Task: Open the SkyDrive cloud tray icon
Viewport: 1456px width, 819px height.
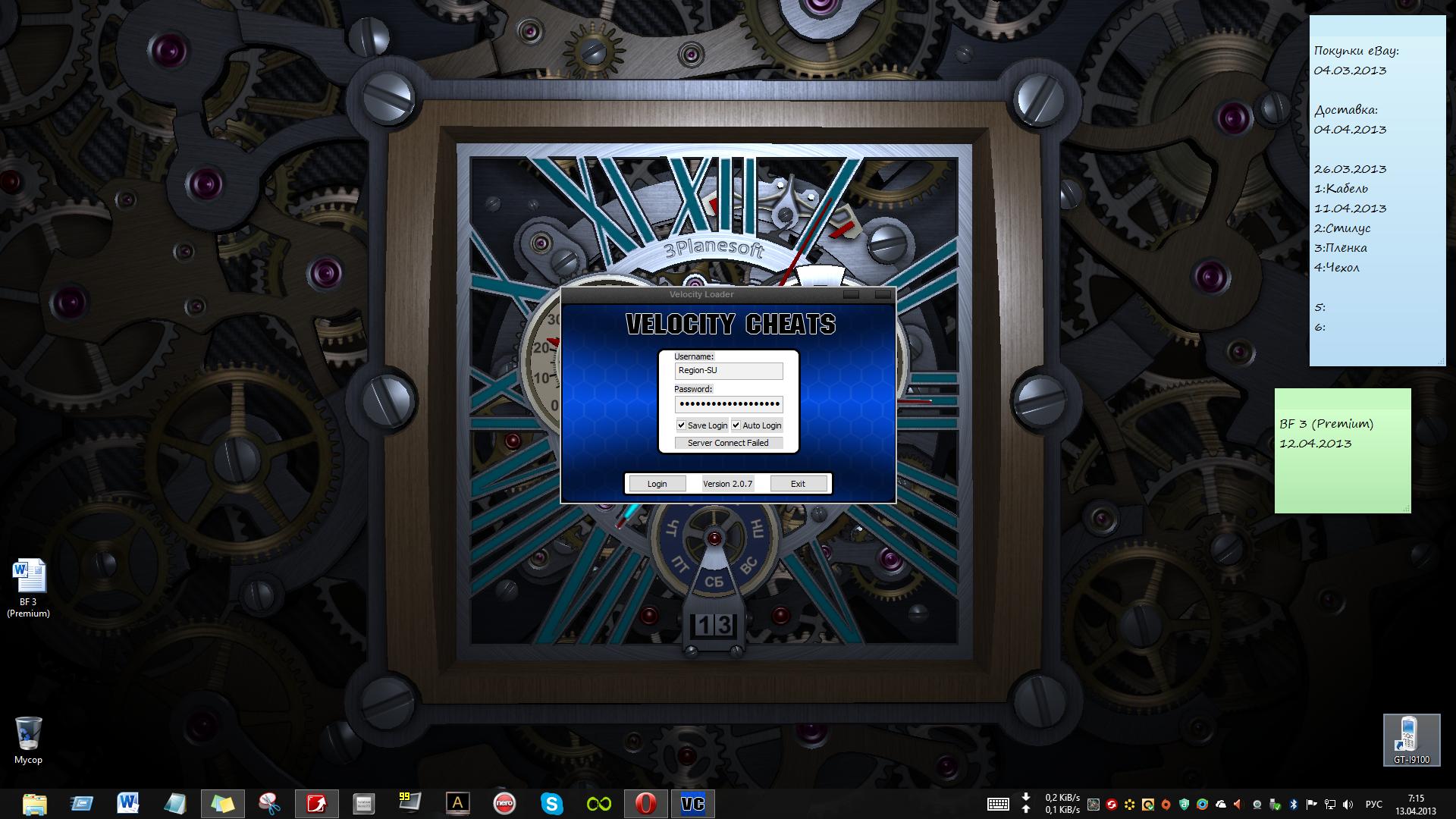Action: (1221, 805)
